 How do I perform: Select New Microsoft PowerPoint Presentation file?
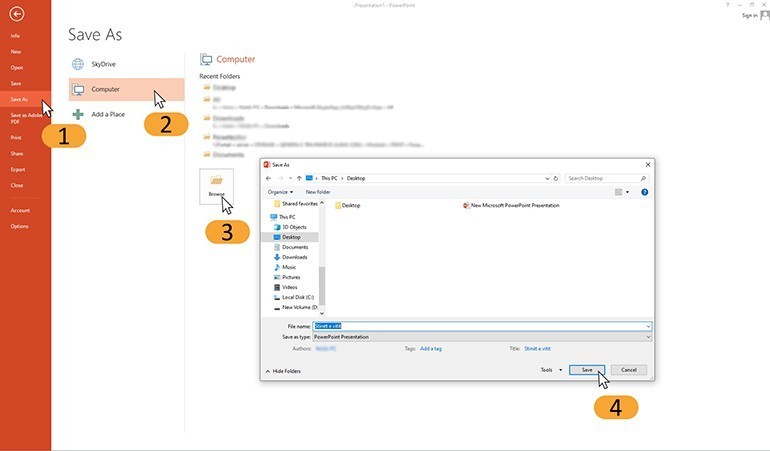click(511, 205)
